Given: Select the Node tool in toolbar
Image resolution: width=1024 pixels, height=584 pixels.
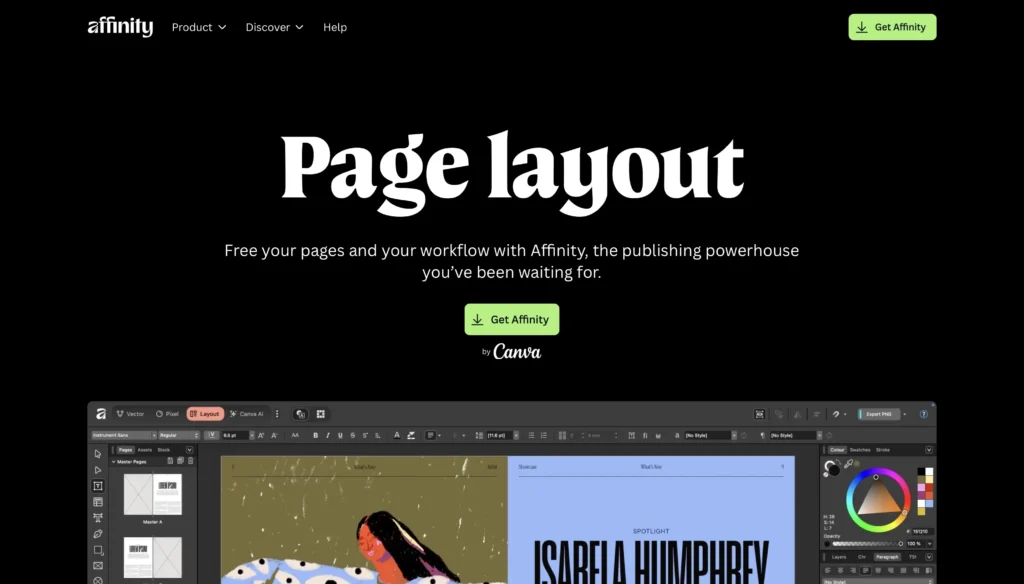Looking at the screenshot, I should click(x=98, y=470).
